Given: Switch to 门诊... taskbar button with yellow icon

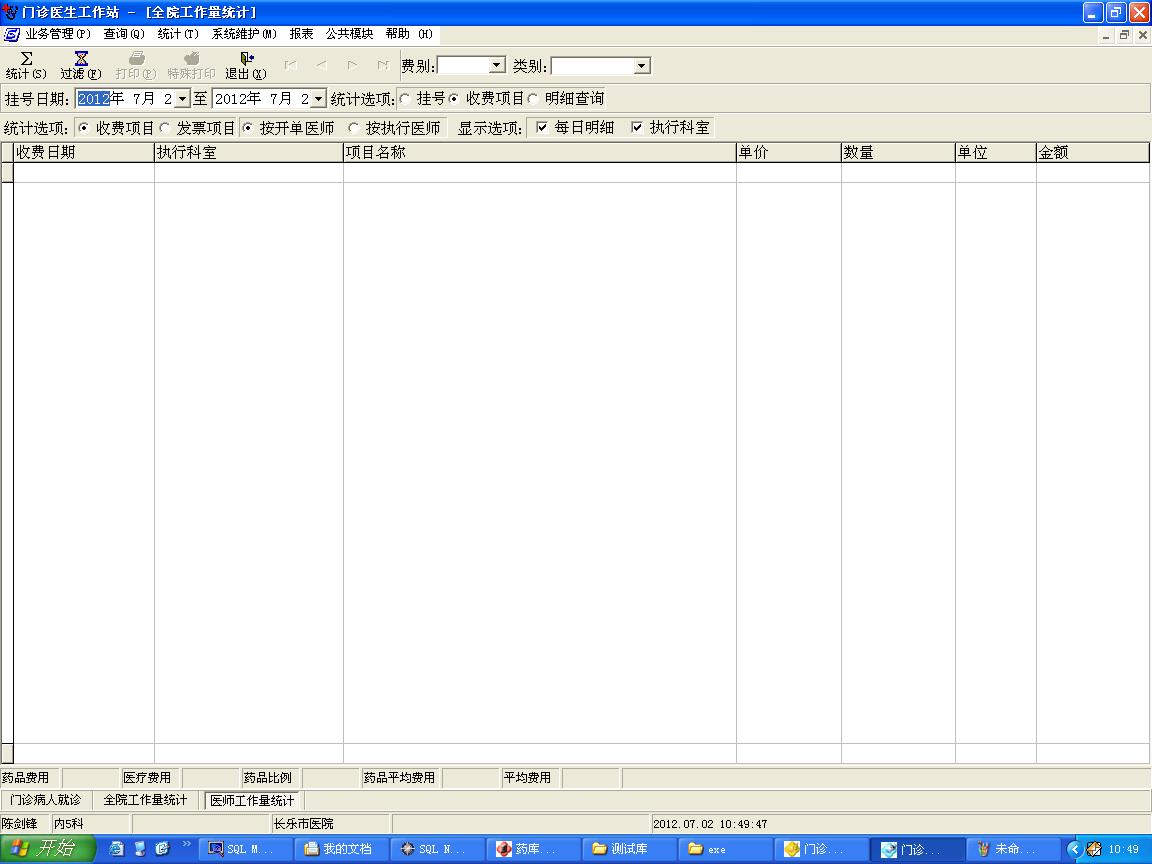Looking at the screenshot, I should (x=821, y=849).
